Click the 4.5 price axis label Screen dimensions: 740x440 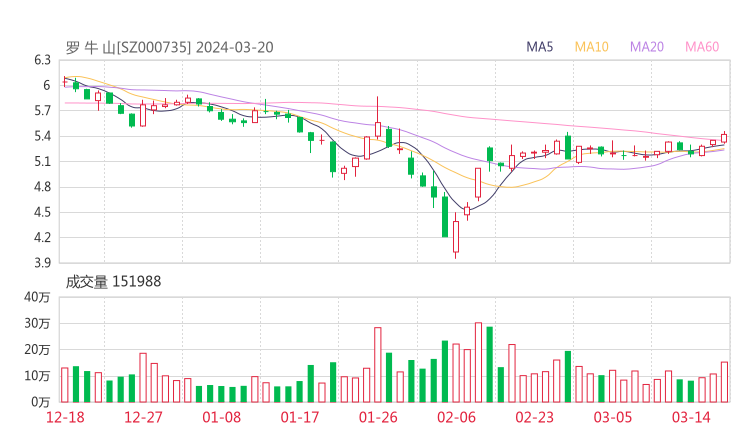coord(42,212)
